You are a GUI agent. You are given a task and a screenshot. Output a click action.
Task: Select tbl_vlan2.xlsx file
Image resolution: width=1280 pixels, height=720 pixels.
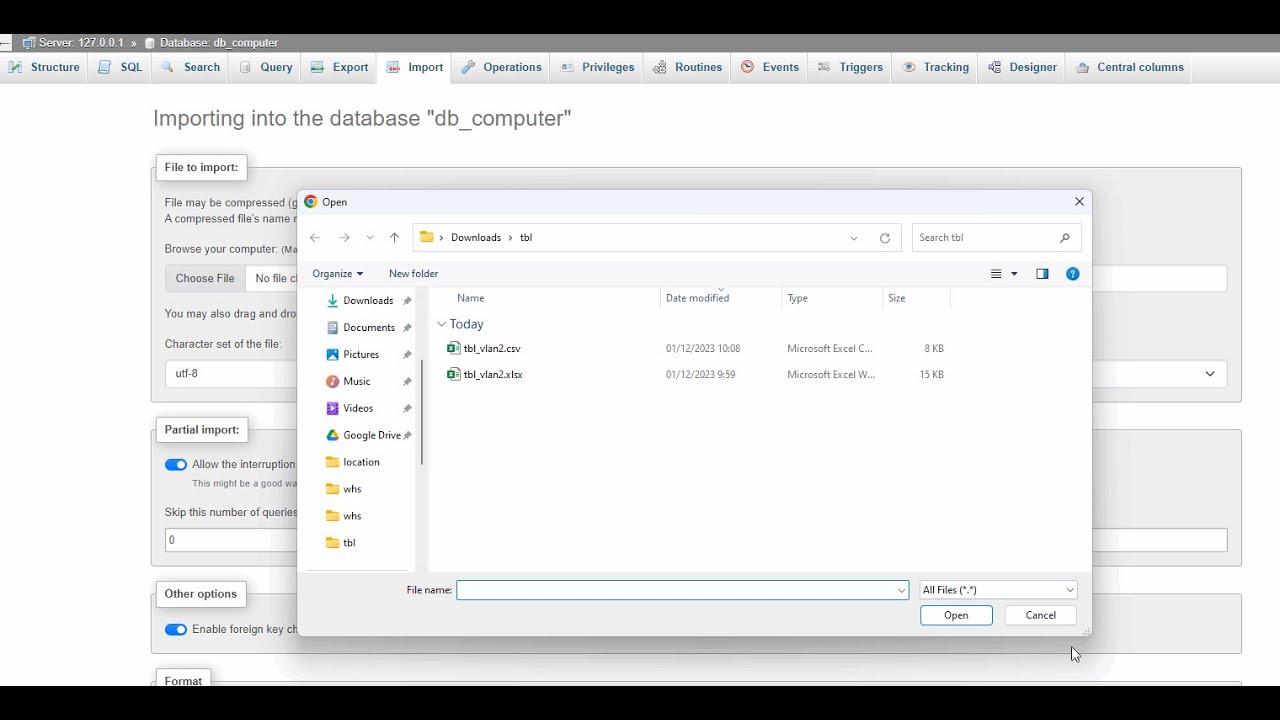[x=492, y=375]
